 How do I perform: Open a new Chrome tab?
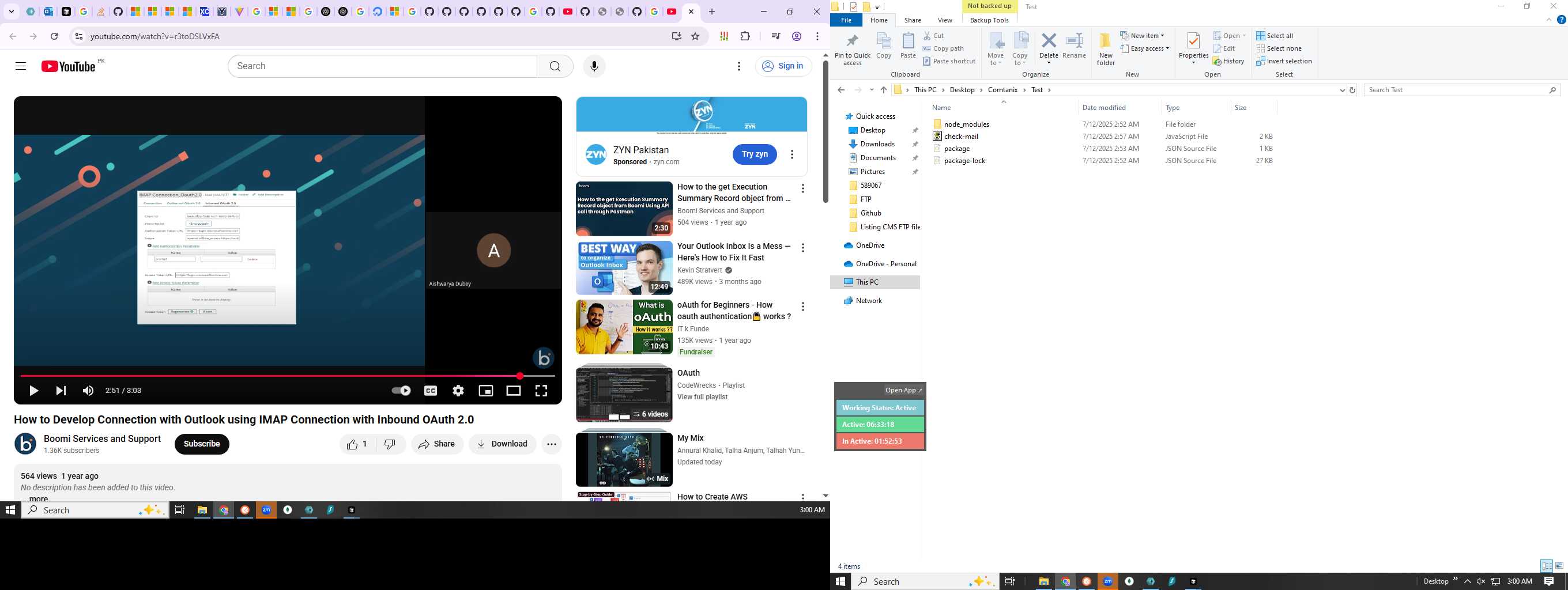click(711, 12)
